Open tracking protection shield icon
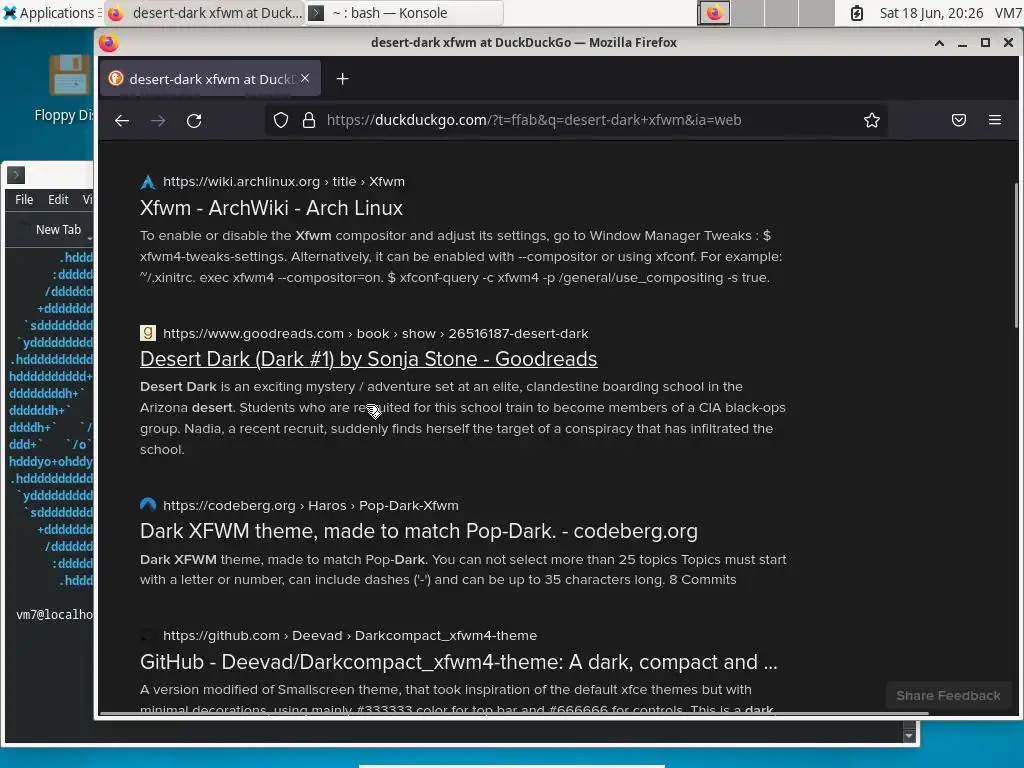 click(281, 120)
